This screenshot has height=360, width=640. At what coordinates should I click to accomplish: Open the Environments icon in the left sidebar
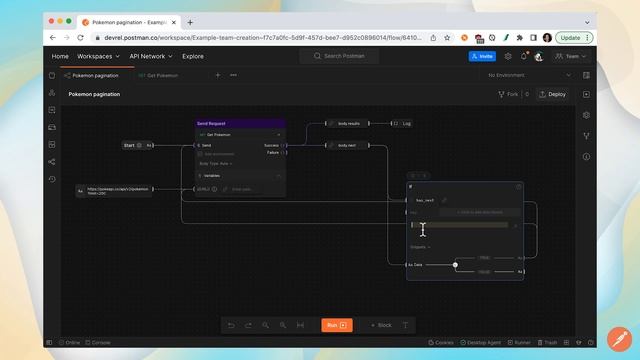52,110
